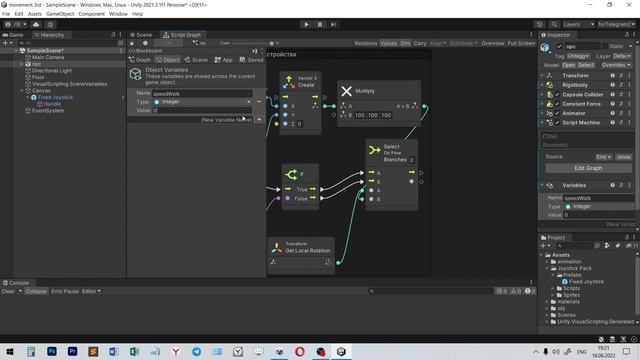This screenshot has height=360, width=640.
Task: Collapse the Canvas object in the hierarchy
Action: tap(22, 91)
